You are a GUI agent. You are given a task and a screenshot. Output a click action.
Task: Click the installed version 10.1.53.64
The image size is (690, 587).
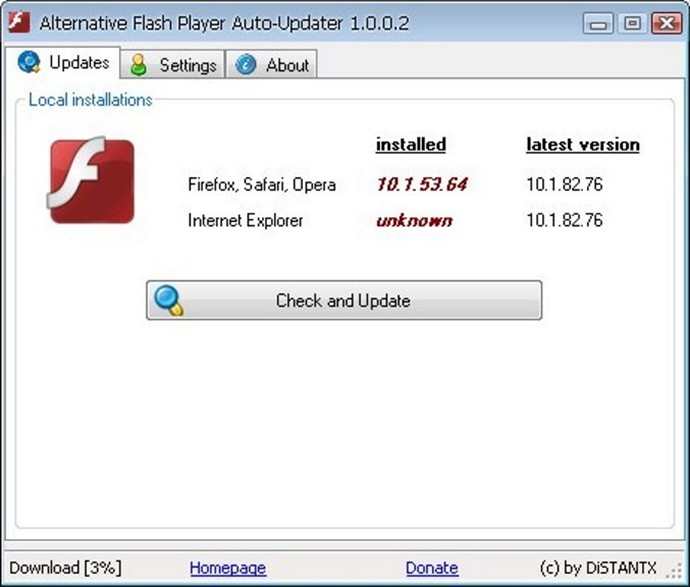(x=422, y=184)
